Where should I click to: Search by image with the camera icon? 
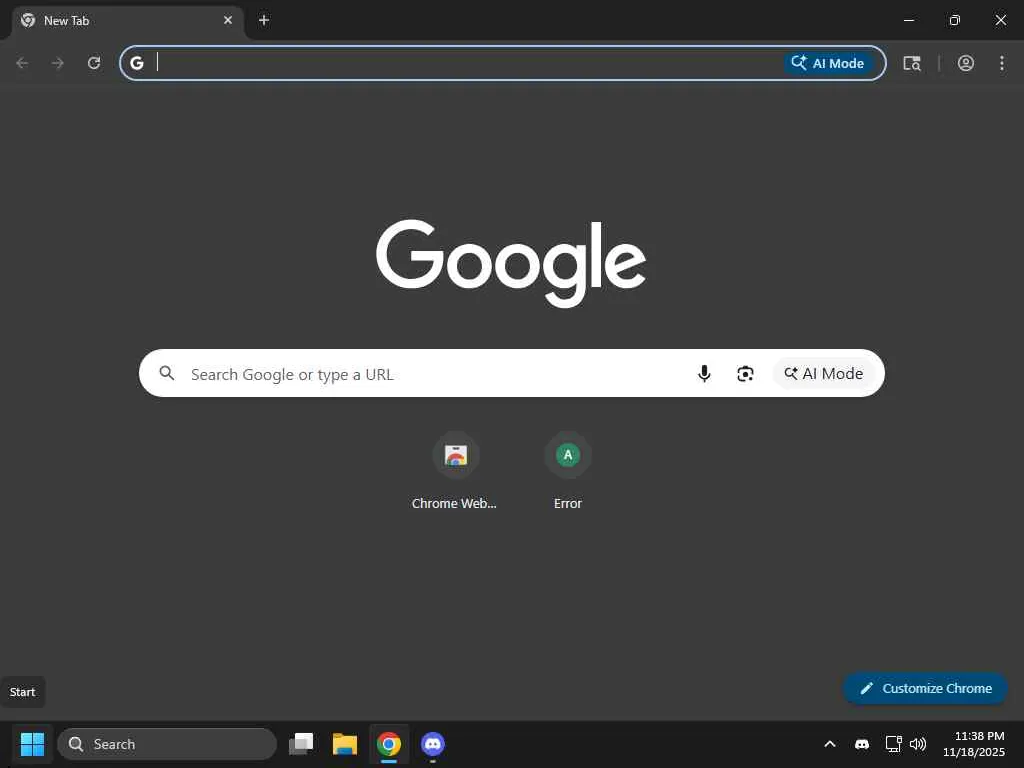click(x=745, y=374)
